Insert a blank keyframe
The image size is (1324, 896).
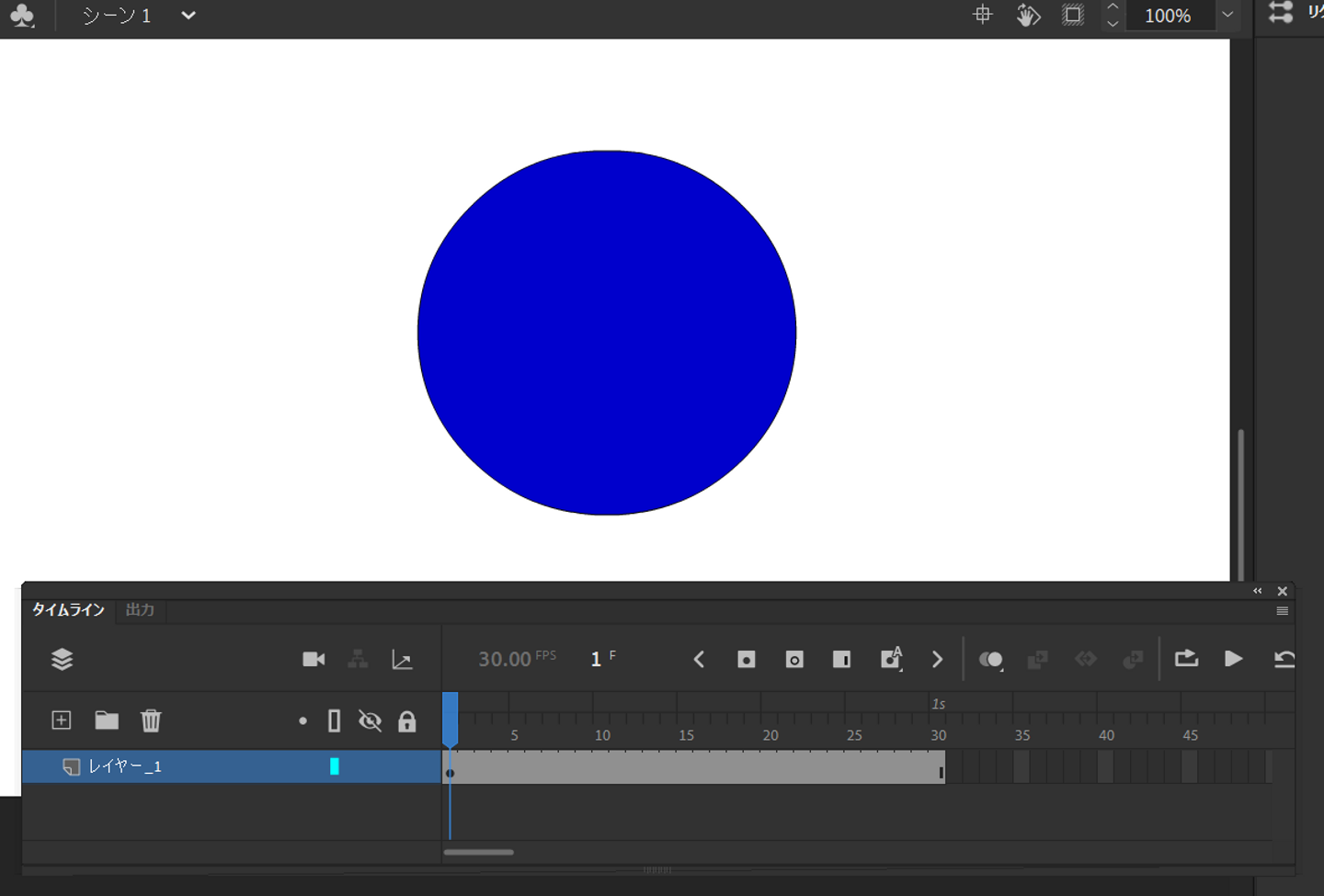(x=794, y=660)
